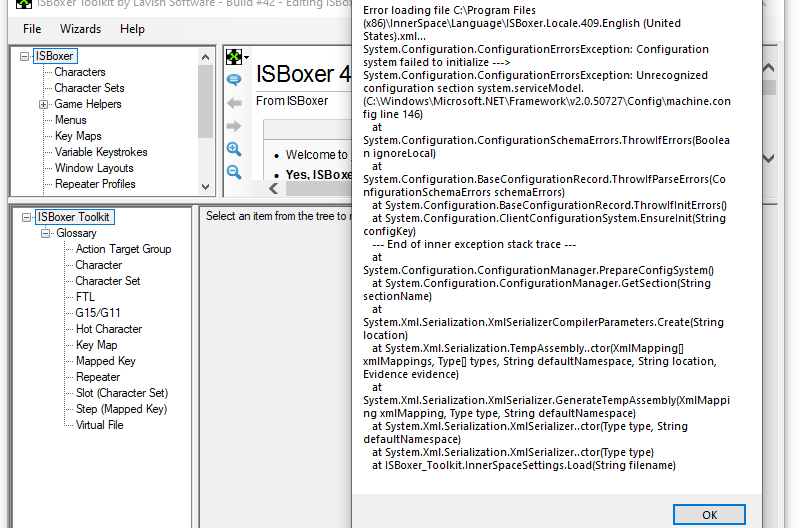Select Repeater Profiles tree item
806x528 pixels.
[95, 184]
